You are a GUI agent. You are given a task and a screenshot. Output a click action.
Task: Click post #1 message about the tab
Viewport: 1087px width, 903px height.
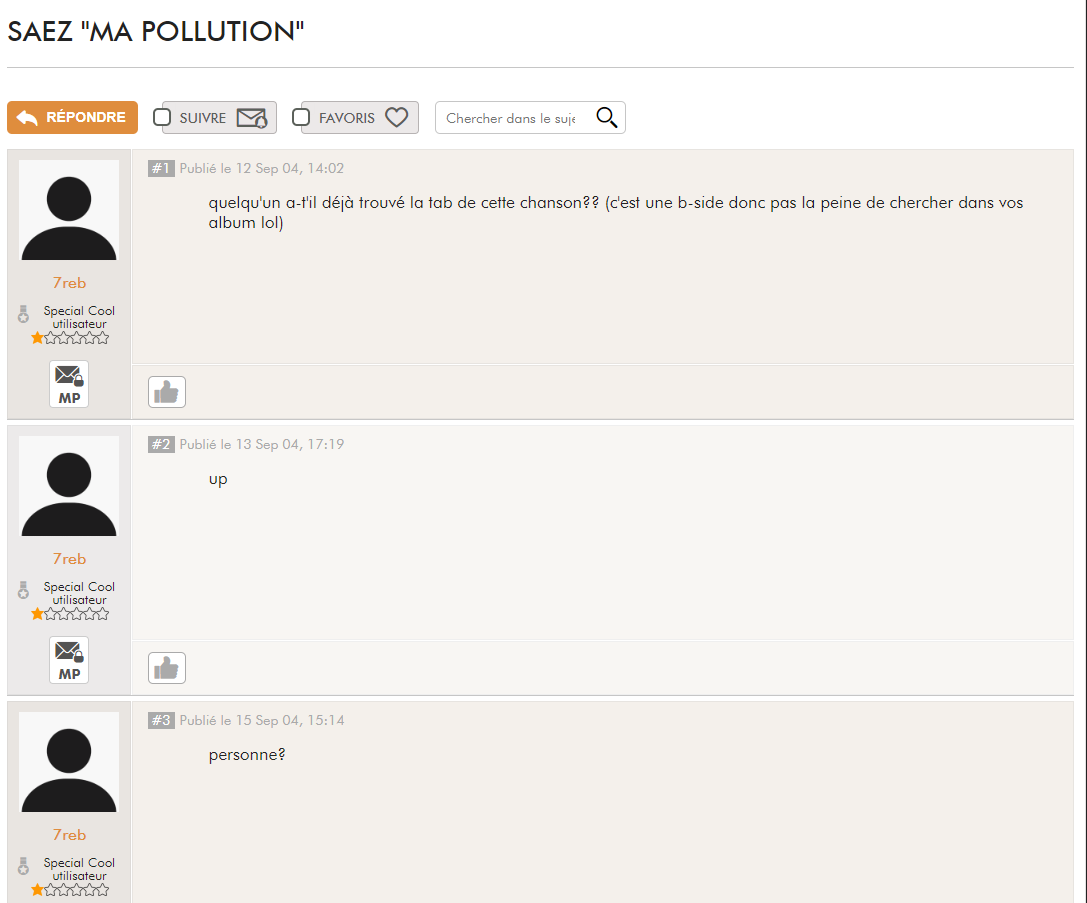tap(616, 212)
